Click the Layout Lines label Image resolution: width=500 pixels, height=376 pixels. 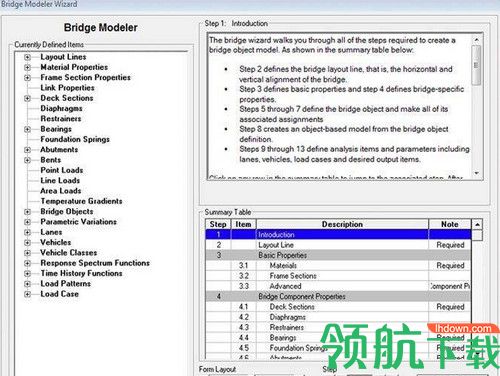point(63,57)
